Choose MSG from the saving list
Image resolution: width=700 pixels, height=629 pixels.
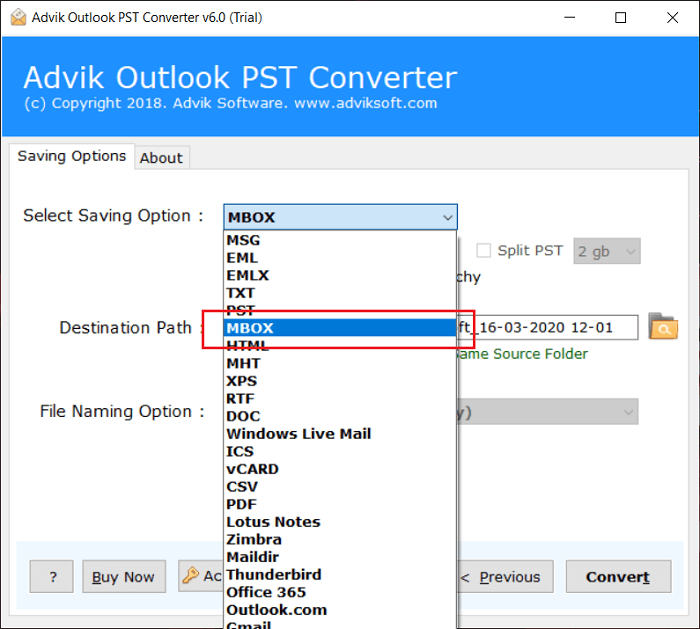[x=340, y=240]
